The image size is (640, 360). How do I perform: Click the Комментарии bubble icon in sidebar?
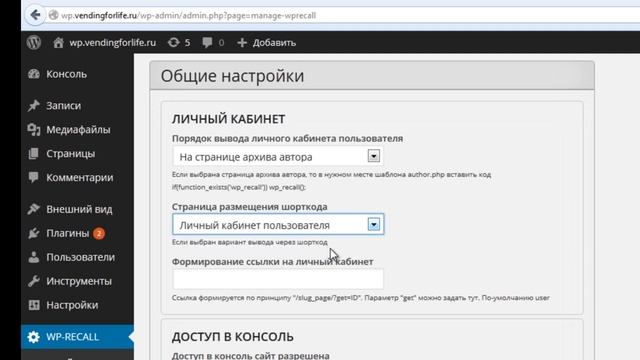tap(34, 177)
